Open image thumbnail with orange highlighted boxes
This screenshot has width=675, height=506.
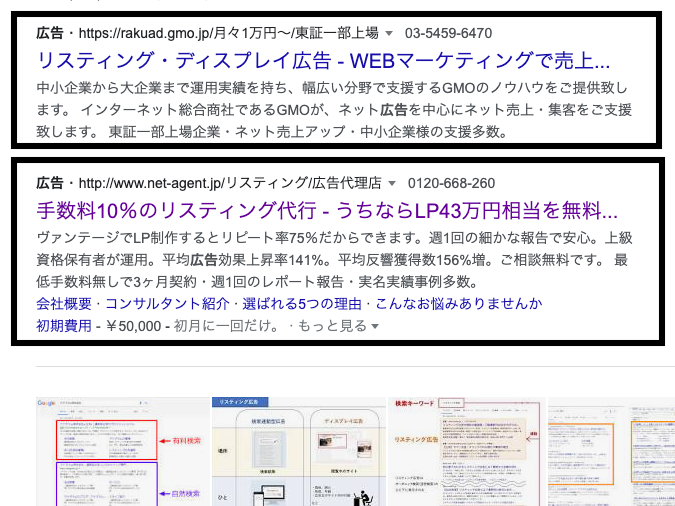pyautogui.click(x=611, y=452)
